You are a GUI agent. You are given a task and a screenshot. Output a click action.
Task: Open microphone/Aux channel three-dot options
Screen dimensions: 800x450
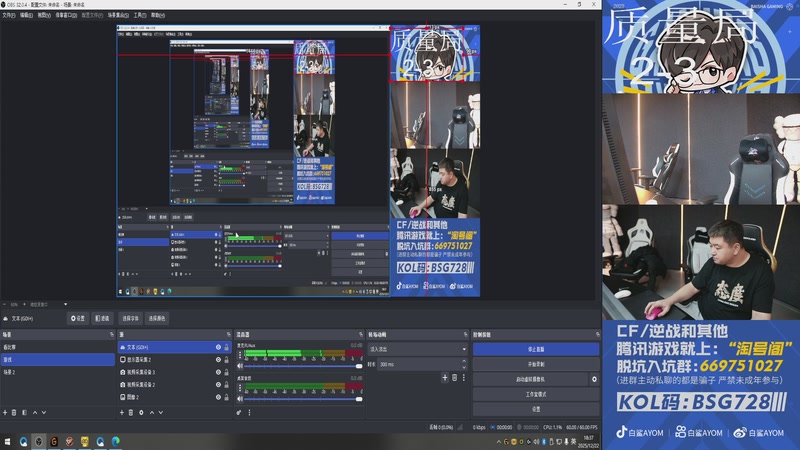(x=240, y=354)
